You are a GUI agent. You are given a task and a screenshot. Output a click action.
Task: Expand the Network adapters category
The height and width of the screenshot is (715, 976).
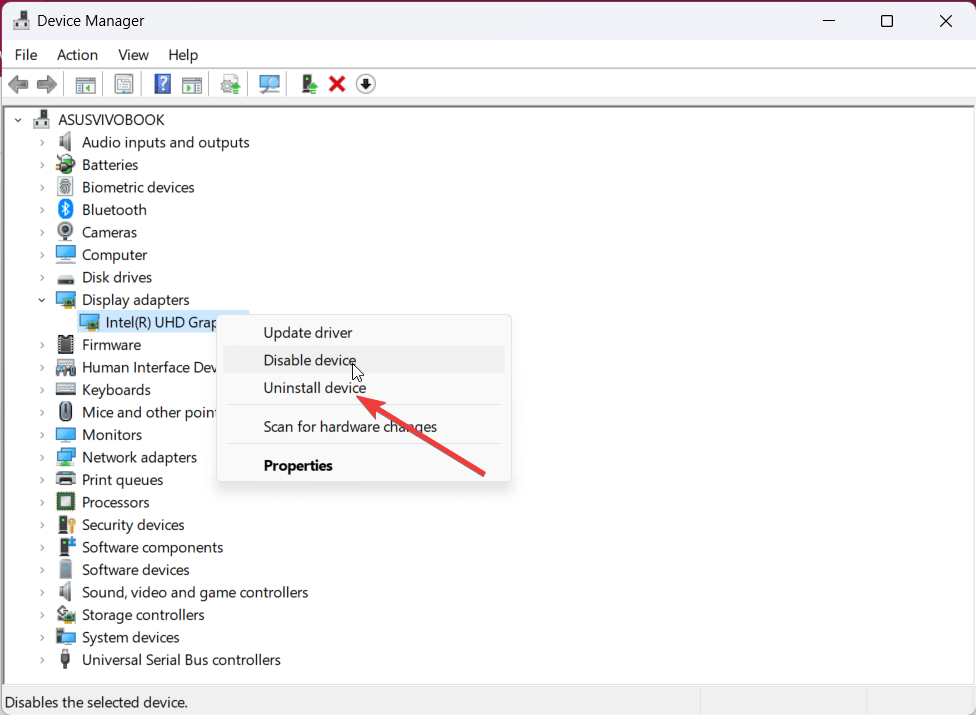pyautogui.click(x=42, y=457)
